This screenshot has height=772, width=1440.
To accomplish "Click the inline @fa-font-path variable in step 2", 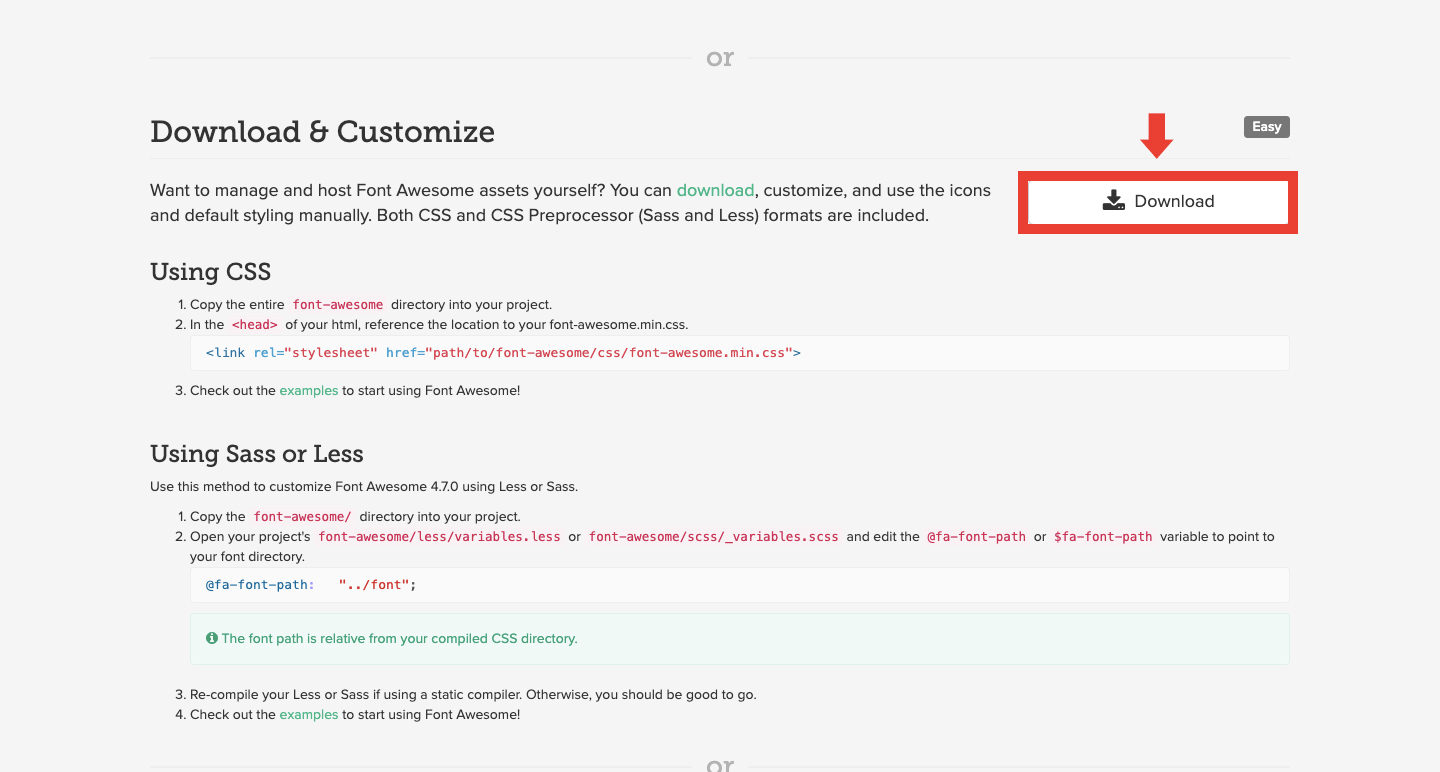I will click(x=977, y=537).
